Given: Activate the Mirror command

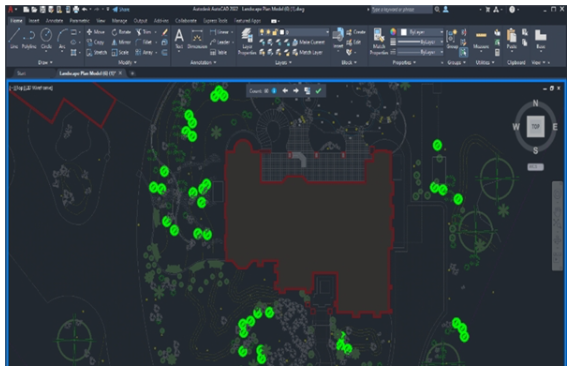Looking at the screenshot, I should coord(121,42).
